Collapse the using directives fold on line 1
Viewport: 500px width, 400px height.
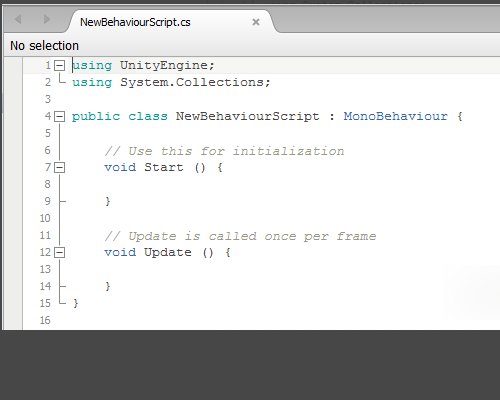(59, 65)
